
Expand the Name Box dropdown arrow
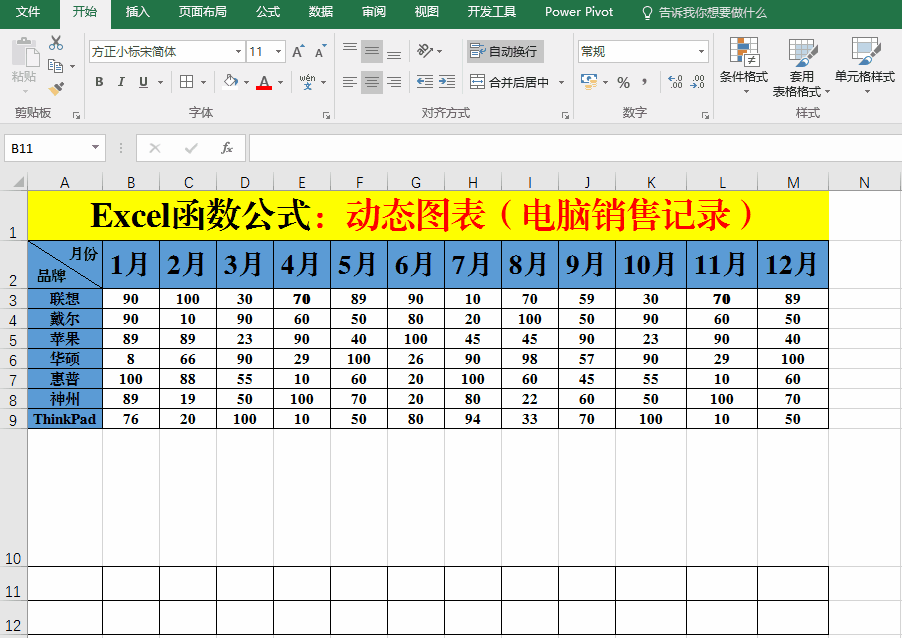(95, 148)
